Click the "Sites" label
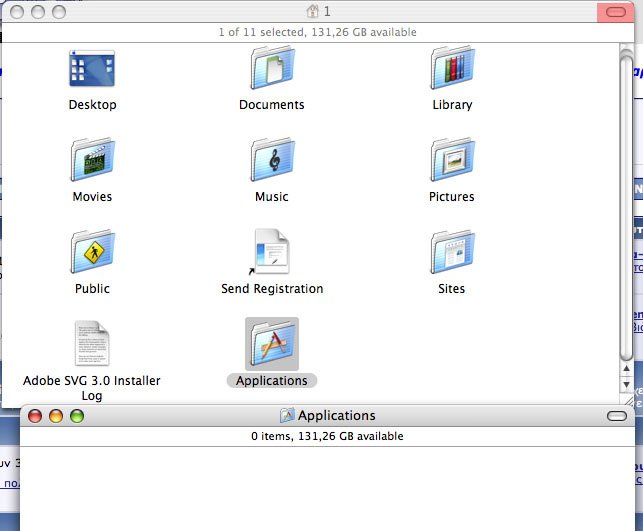Screen dimensions: 643x531 tap(451, 288)
